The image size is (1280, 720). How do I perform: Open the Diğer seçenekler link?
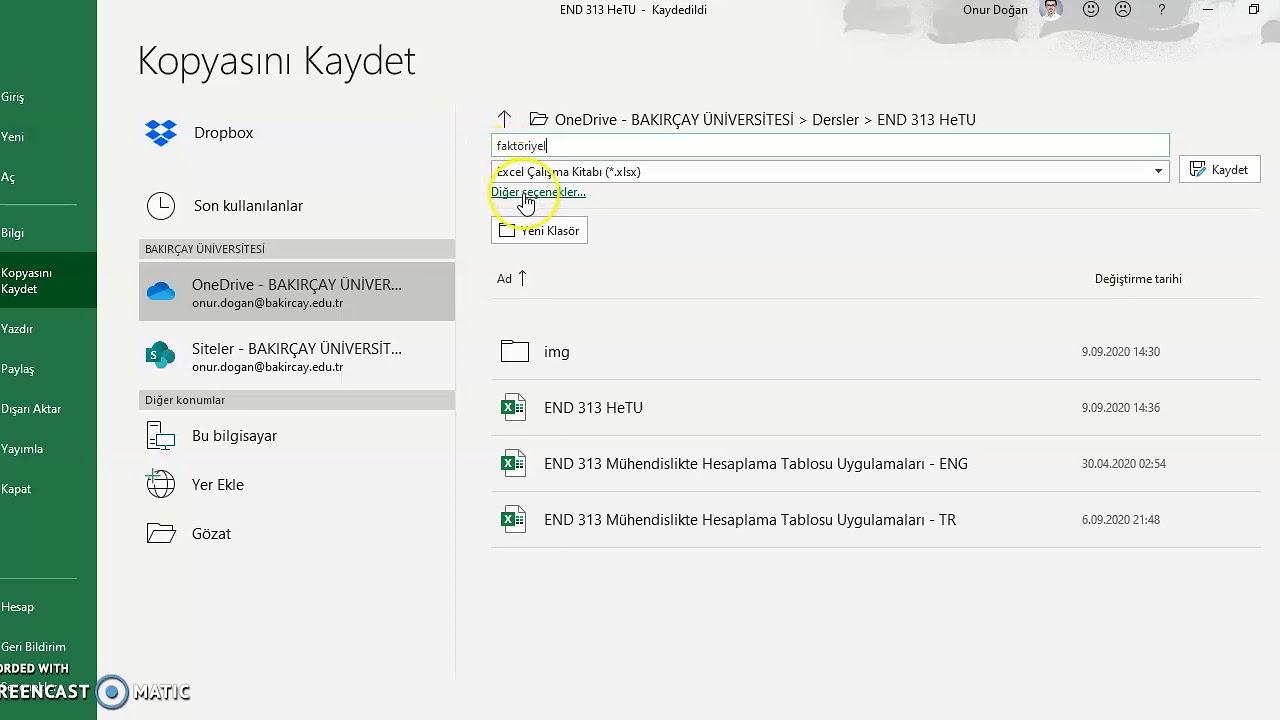tap(538, 192)
